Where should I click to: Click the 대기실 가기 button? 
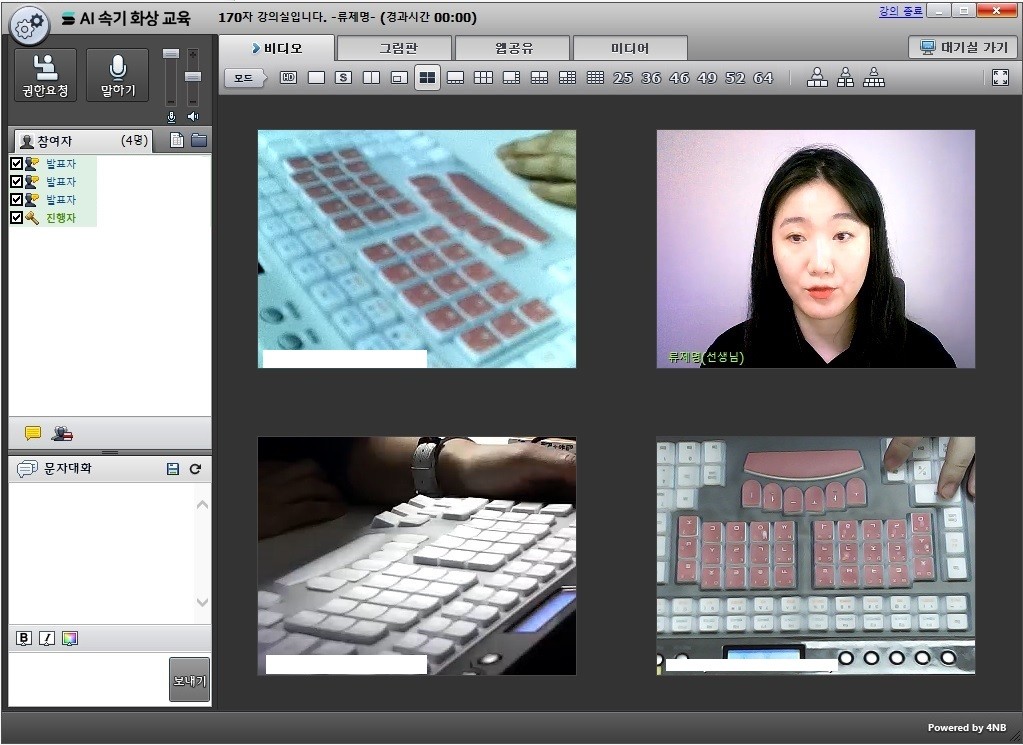(x=964, y=47)
